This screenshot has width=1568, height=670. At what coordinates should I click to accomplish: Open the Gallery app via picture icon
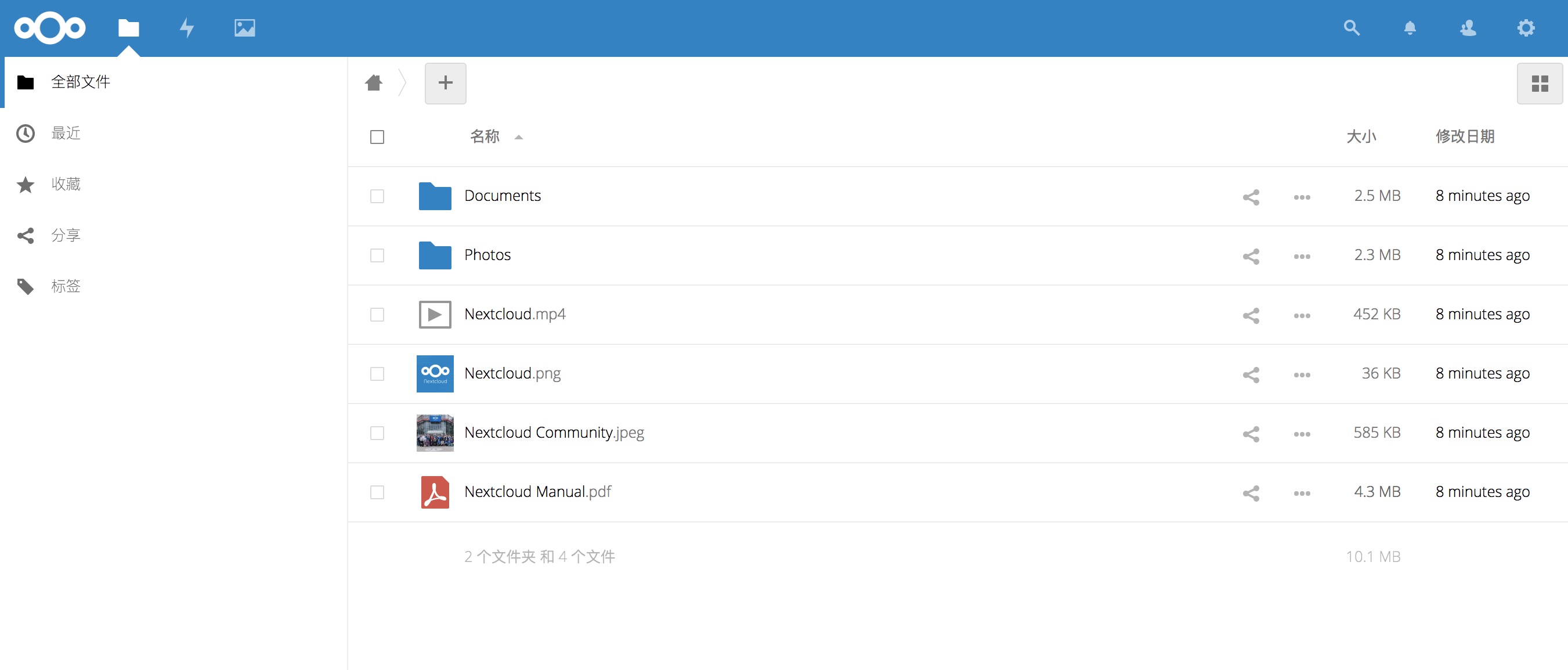[x=245, y=27]
